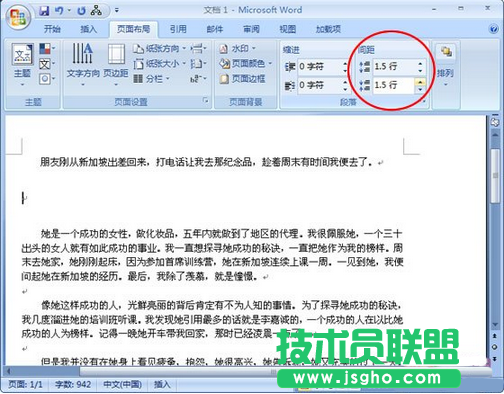Open the 加载项 tab
Screen dimensions: 504x394
(328, 29)
